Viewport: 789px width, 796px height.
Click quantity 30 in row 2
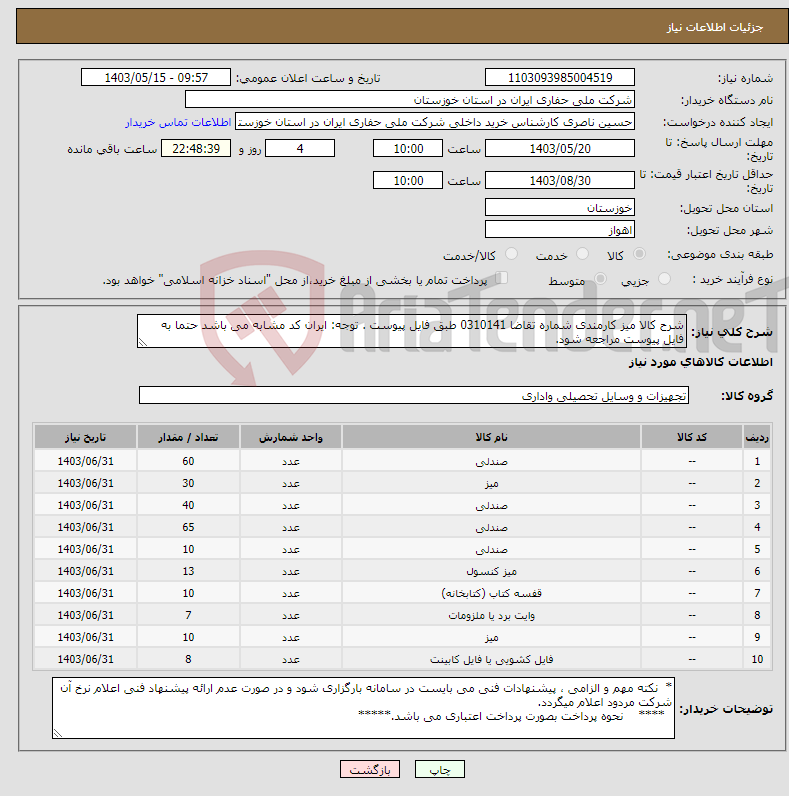point(188,483)
